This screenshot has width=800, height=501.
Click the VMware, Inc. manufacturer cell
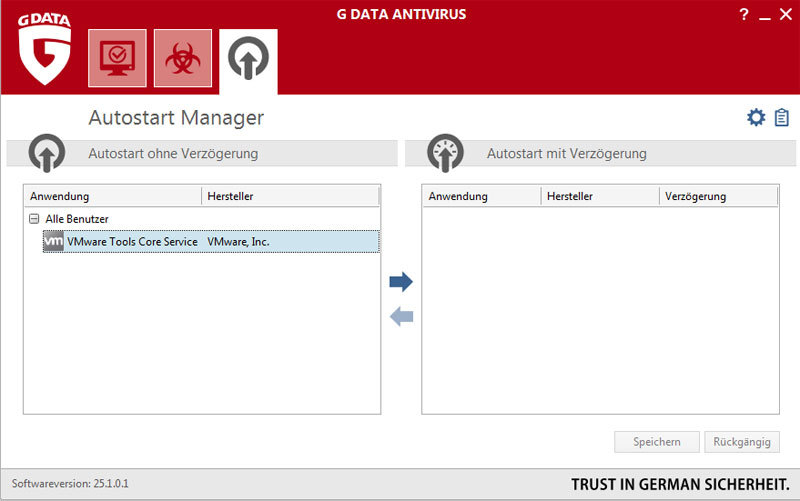tap(238, 242)
